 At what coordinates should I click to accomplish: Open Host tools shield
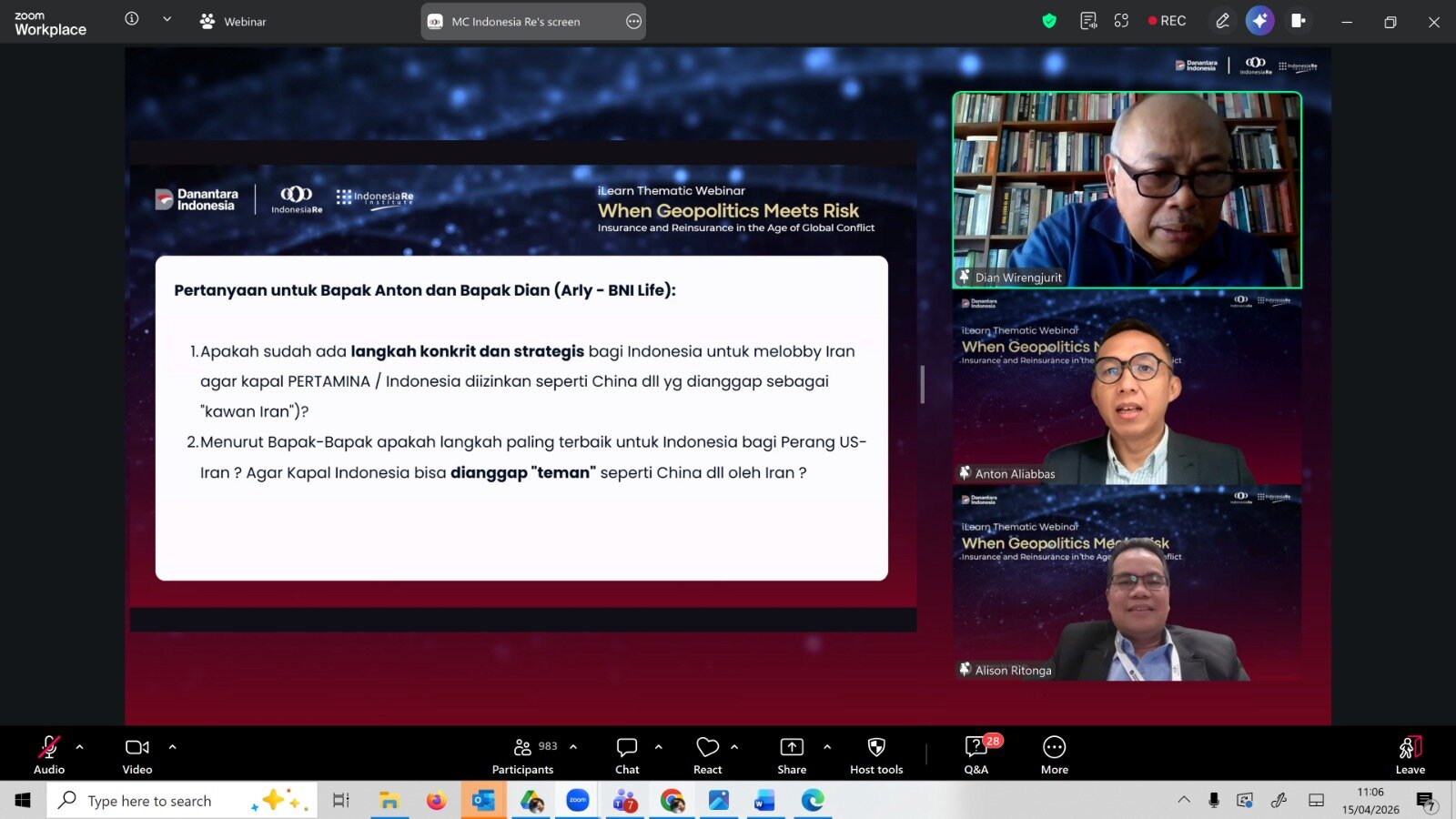point(876,754)
